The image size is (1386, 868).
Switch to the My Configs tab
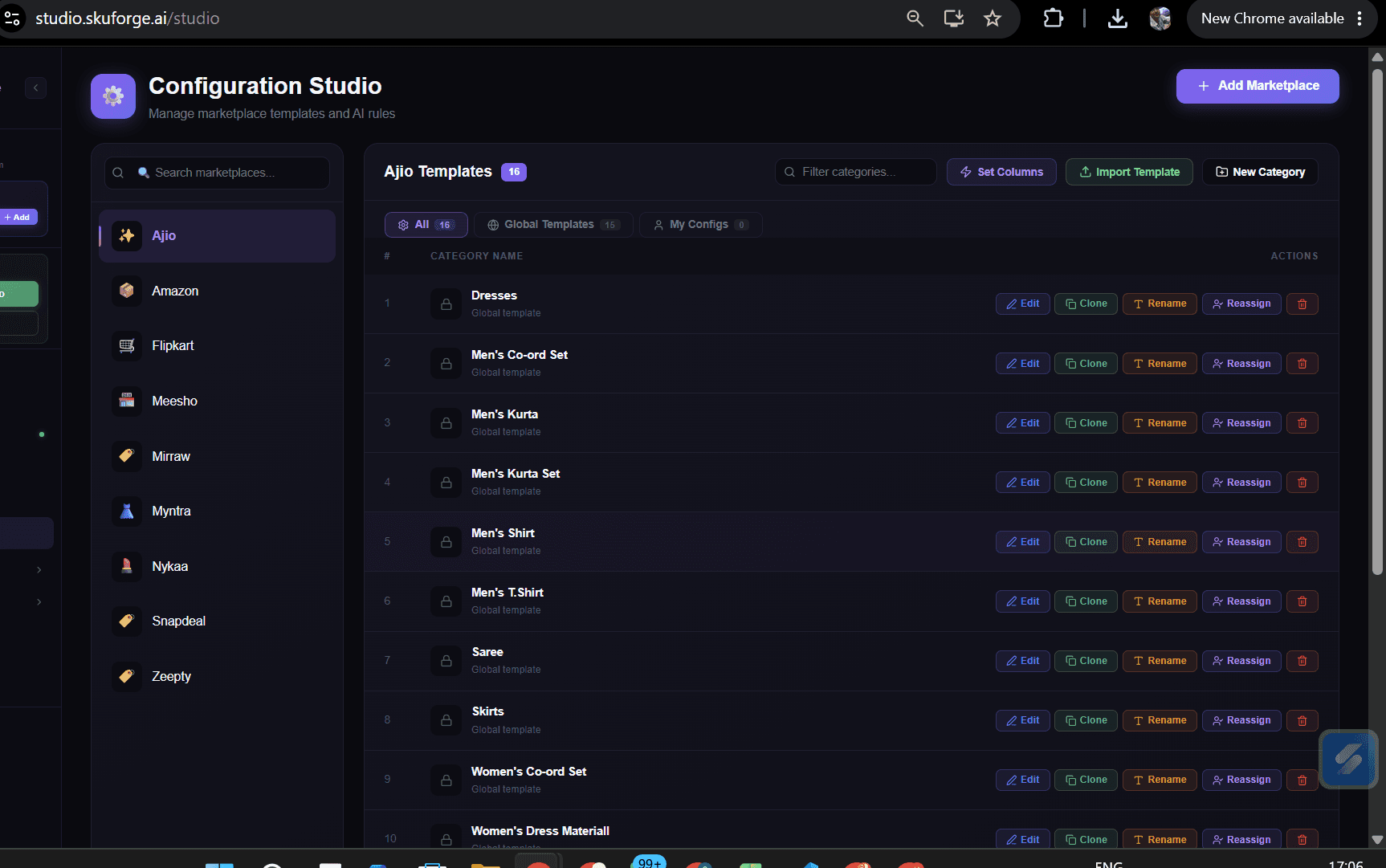coord(701,225)
